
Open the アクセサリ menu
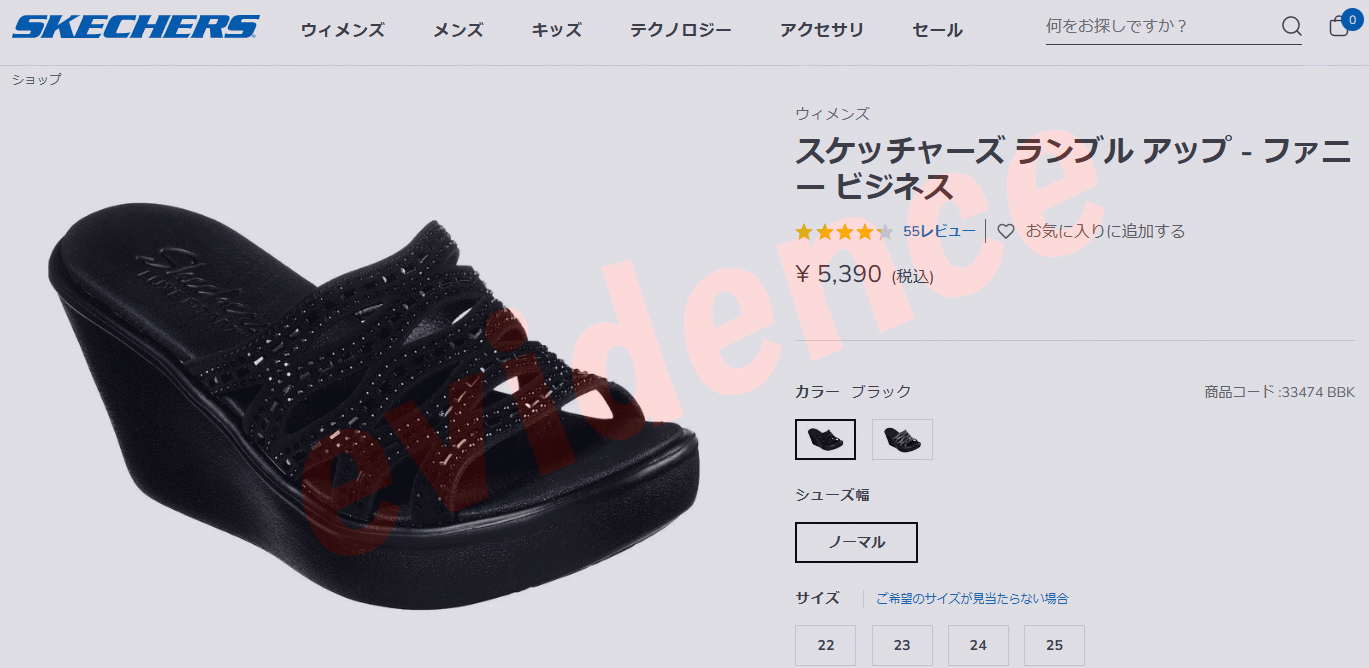[x=822, y=30]
